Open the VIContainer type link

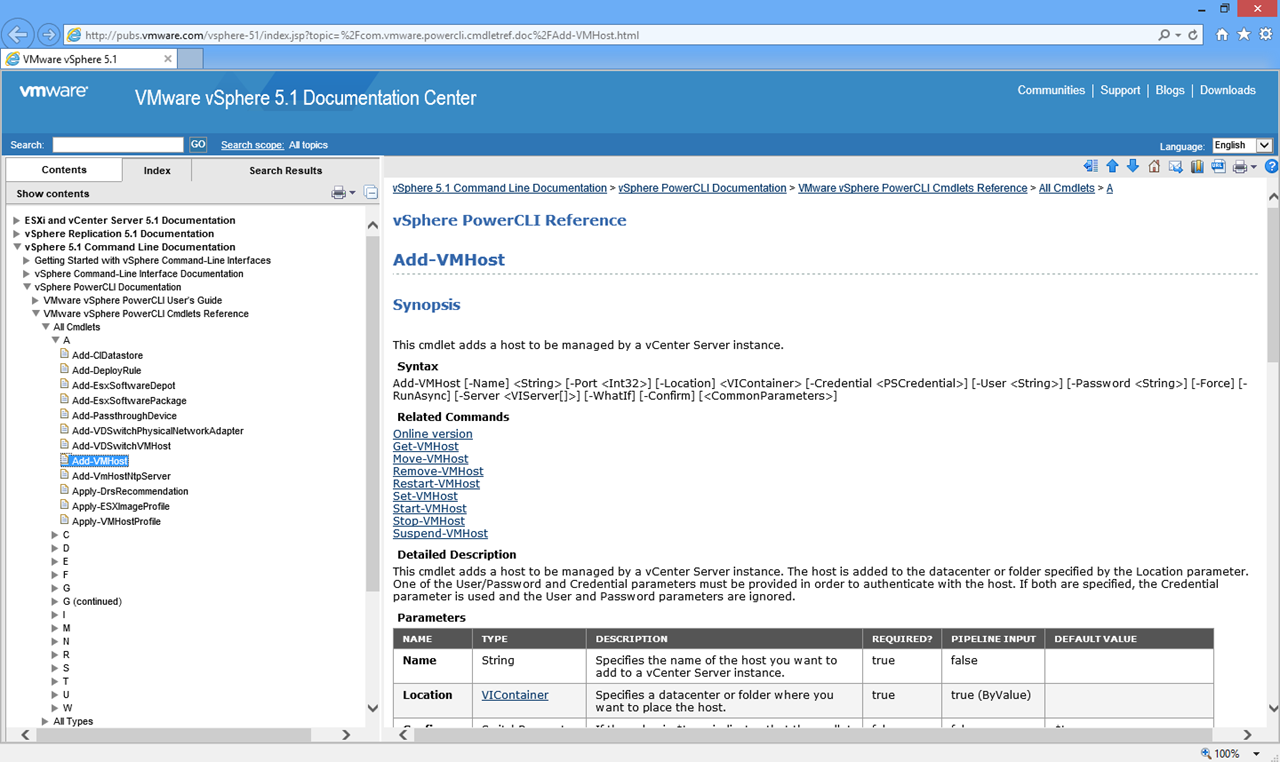[515, 695]
